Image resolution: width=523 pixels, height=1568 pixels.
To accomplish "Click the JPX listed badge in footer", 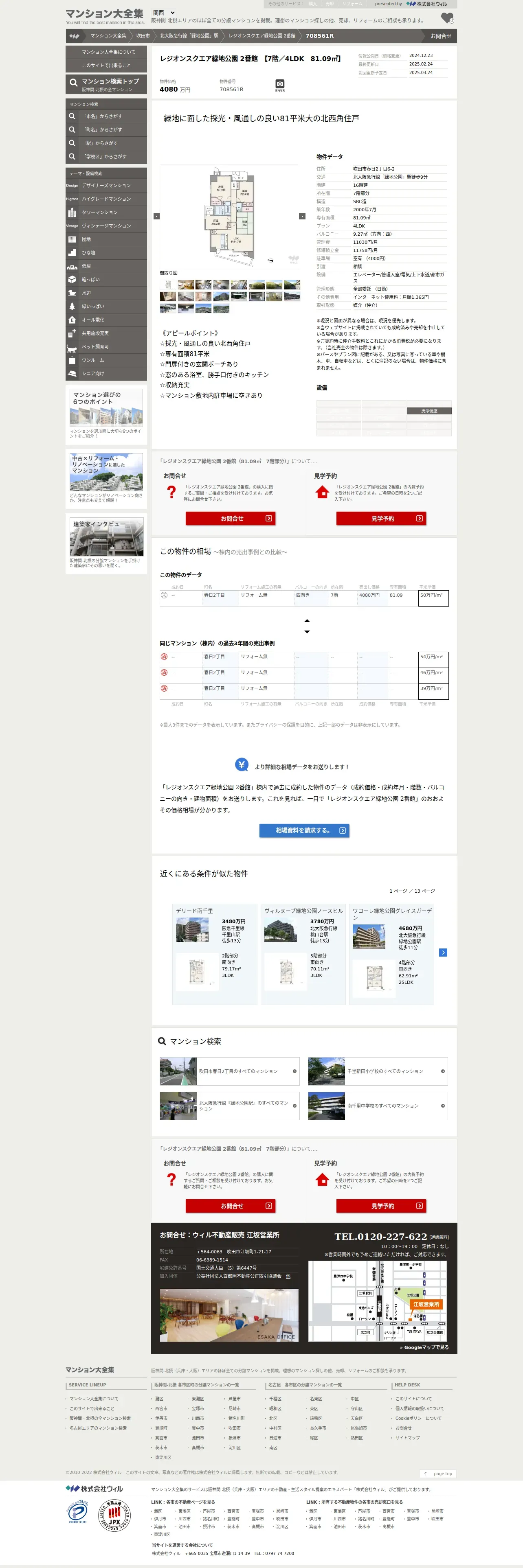I will tap(114, 1515).
